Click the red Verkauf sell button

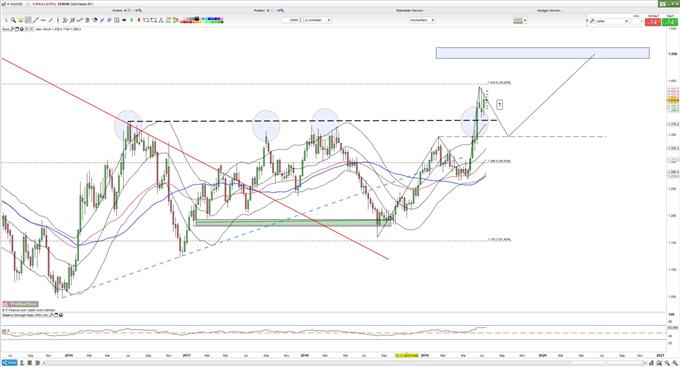[653, 21]
